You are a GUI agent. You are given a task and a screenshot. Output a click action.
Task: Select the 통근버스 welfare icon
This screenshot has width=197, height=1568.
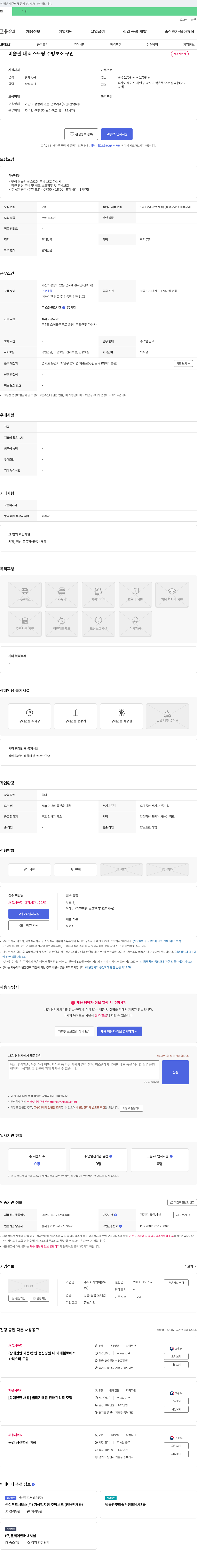tap(25, 595)
